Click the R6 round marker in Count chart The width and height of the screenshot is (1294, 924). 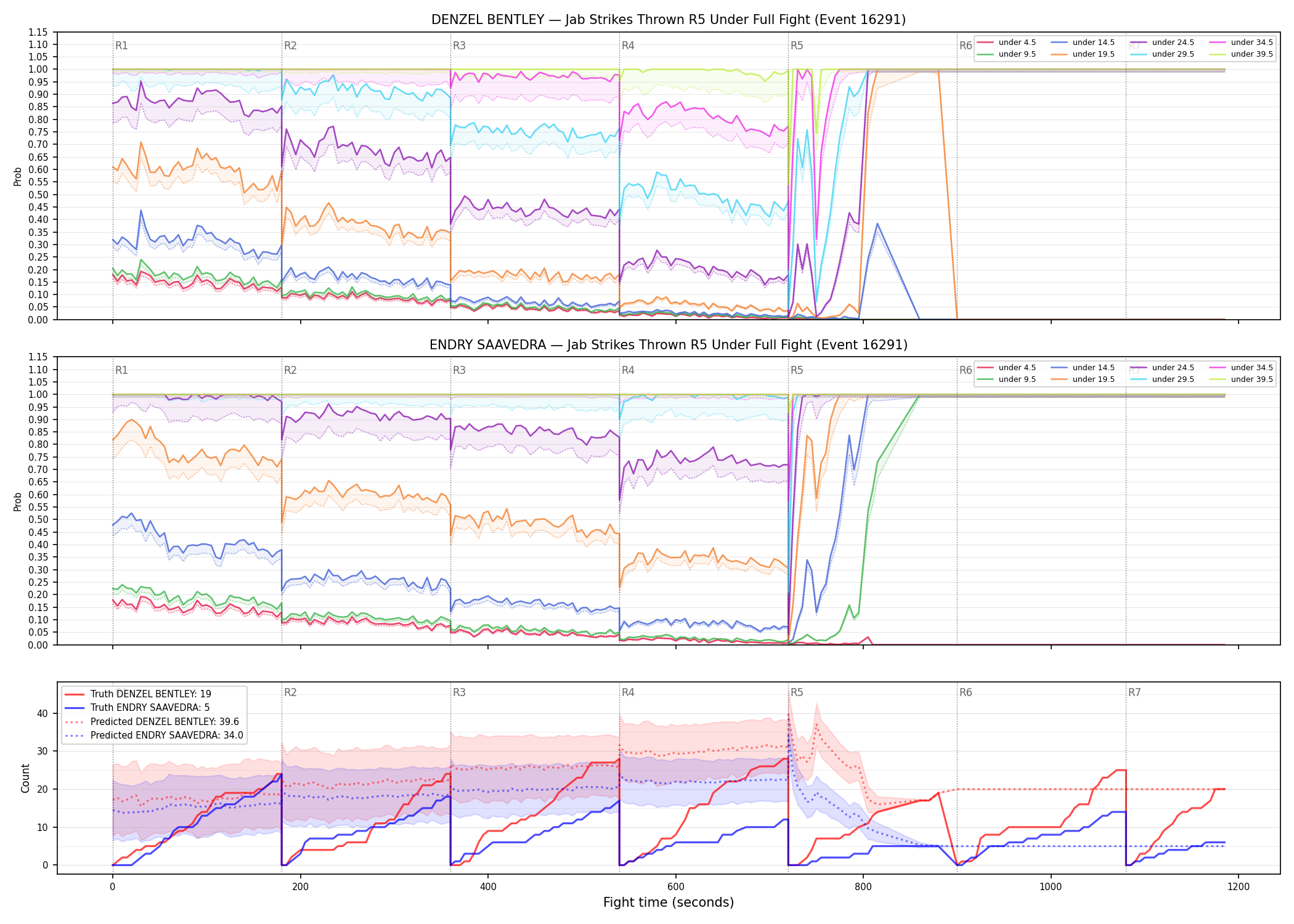[966, 692]
